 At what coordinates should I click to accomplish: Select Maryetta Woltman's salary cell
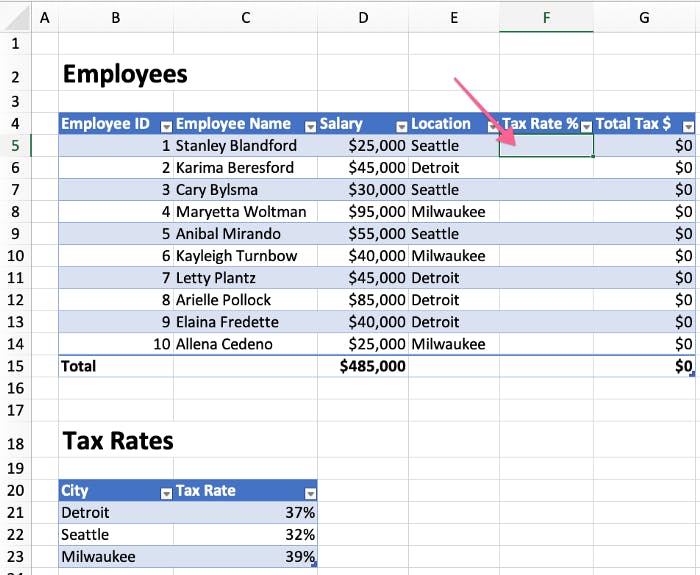point(363,212)
